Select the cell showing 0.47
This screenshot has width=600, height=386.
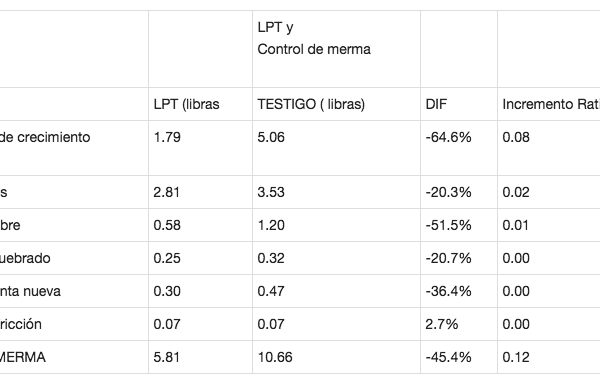coord(336,291)
